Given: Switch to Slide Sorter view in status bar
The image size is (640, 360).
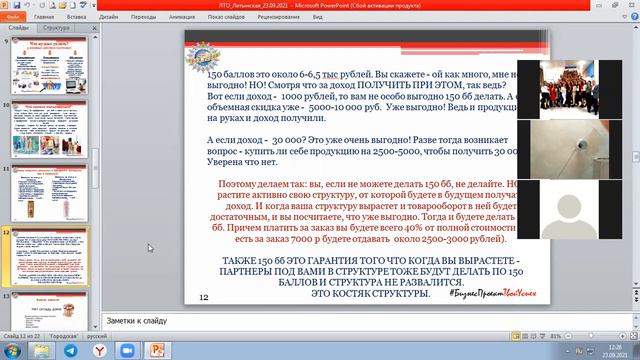Looking at the screenshot, I should [525, 336].
